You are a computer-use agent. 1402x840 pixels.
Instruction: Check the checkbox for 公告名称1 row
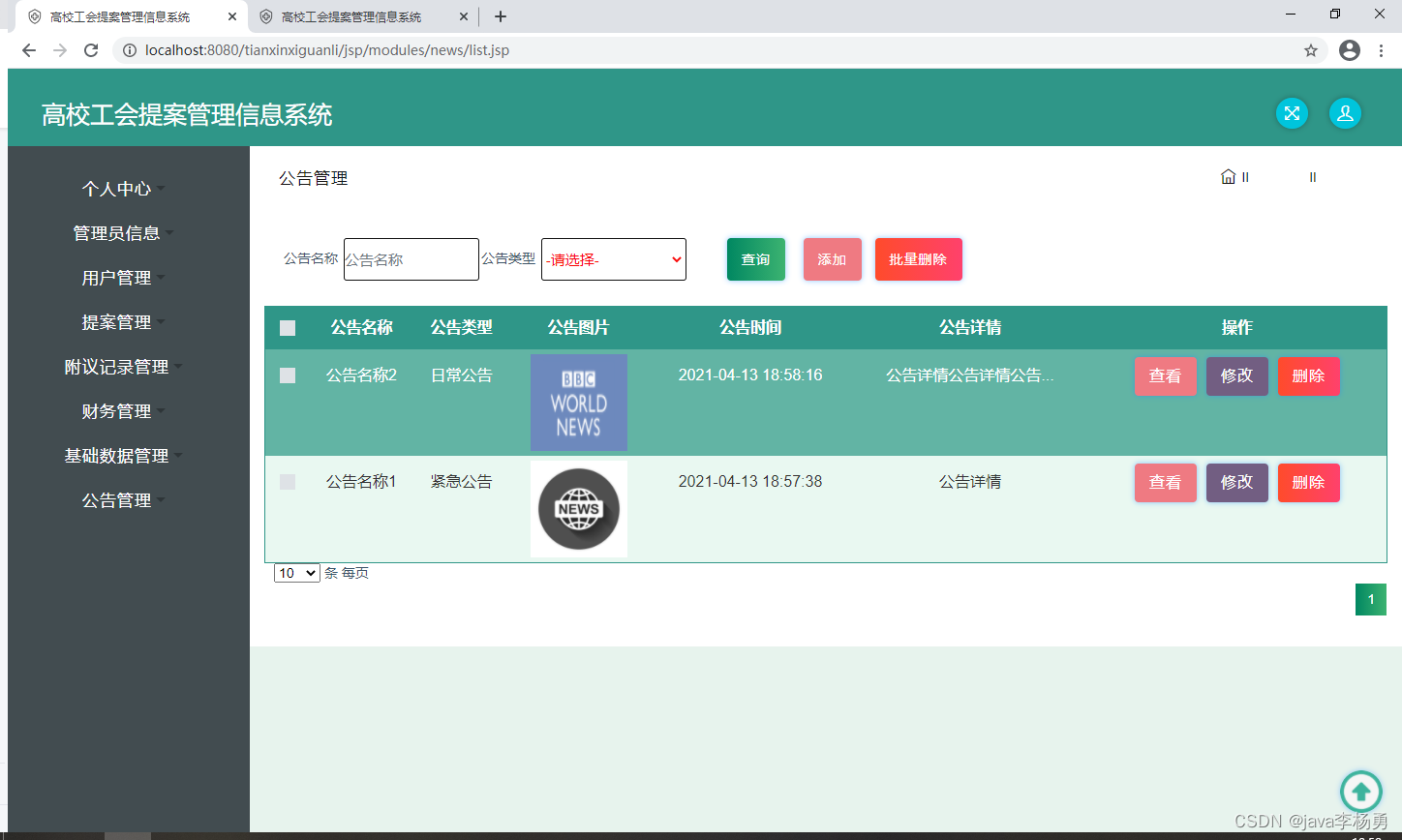click(287, 482)
